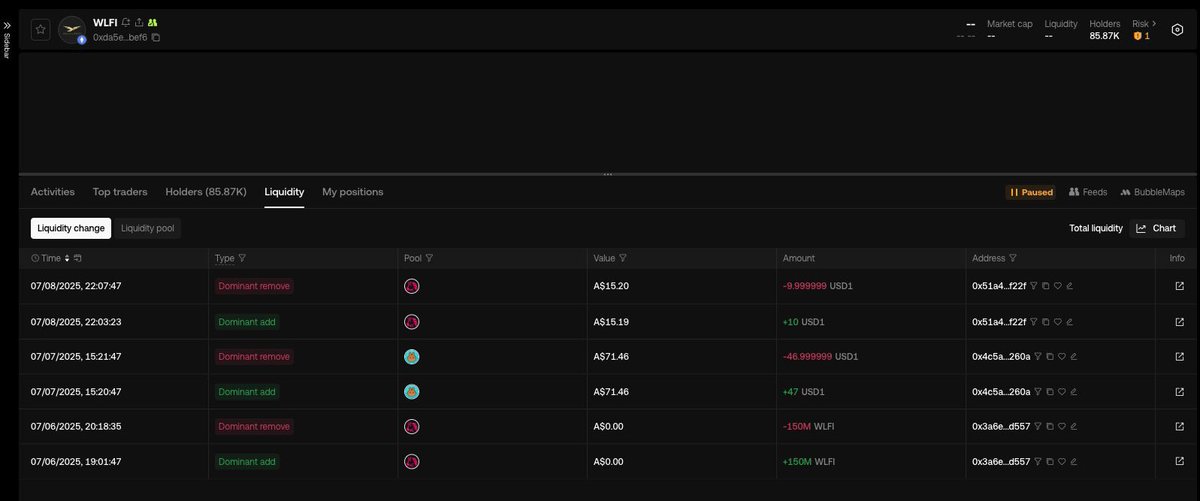Open address 0x3a6e...d557 in the 19:01:47 row
Image resolution: width=1200 pixels, height=501 pixels.
pyautogui.click(x=1001, y=462)
